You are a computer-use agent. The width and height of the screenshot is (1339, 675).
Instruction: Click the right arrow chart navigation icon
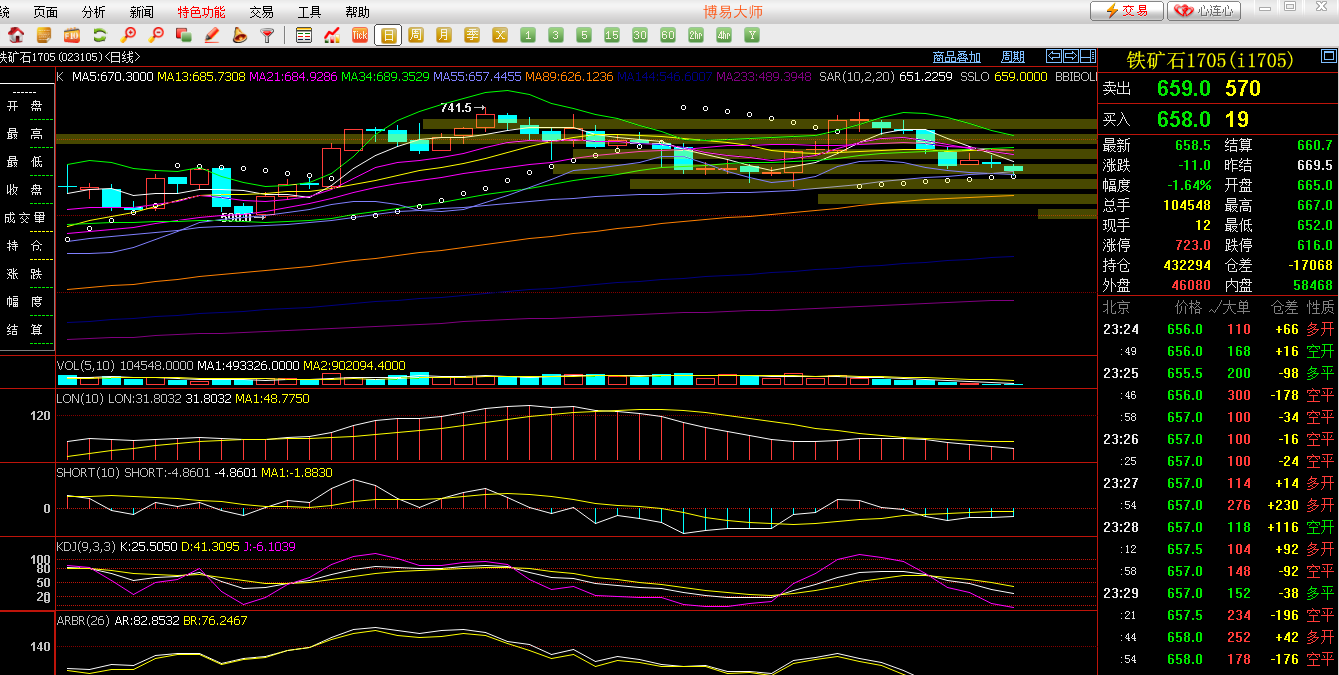1071,56
